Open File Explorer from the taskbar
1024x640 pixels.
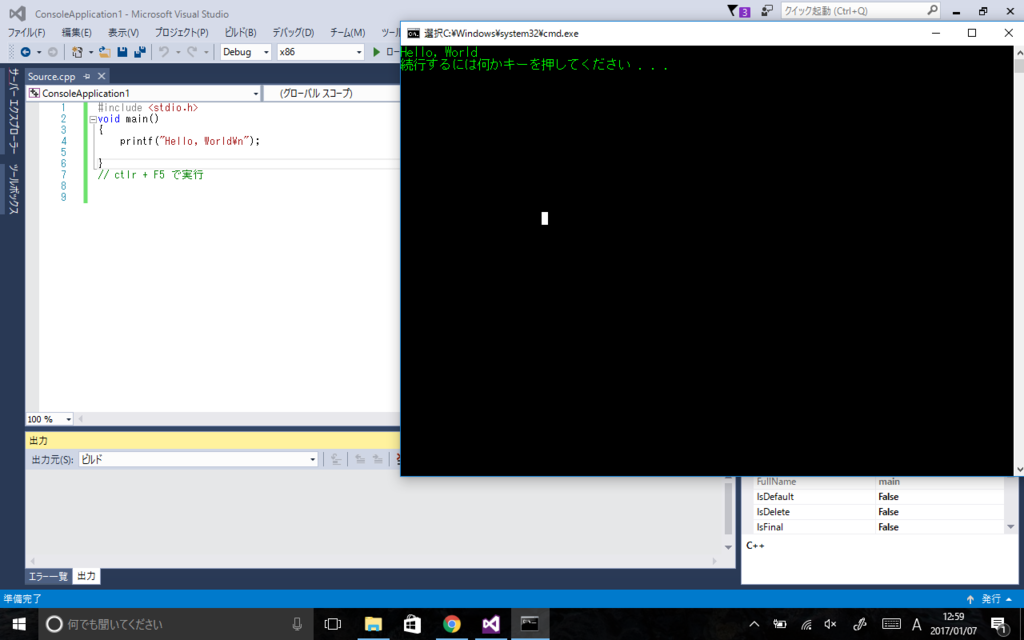[x=373, y=624]
